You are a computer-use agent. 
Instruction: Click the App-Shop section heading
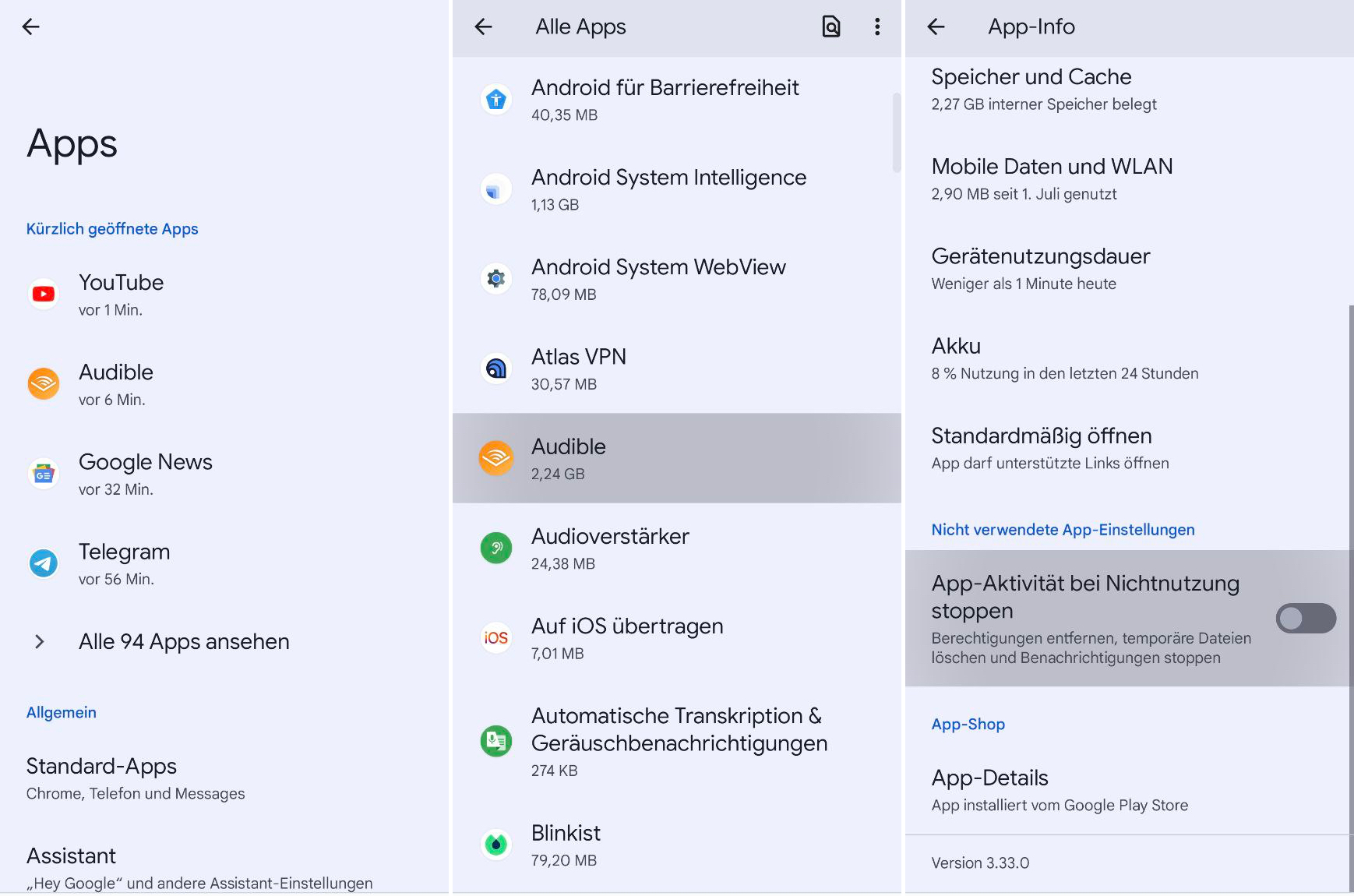(968, 725)
